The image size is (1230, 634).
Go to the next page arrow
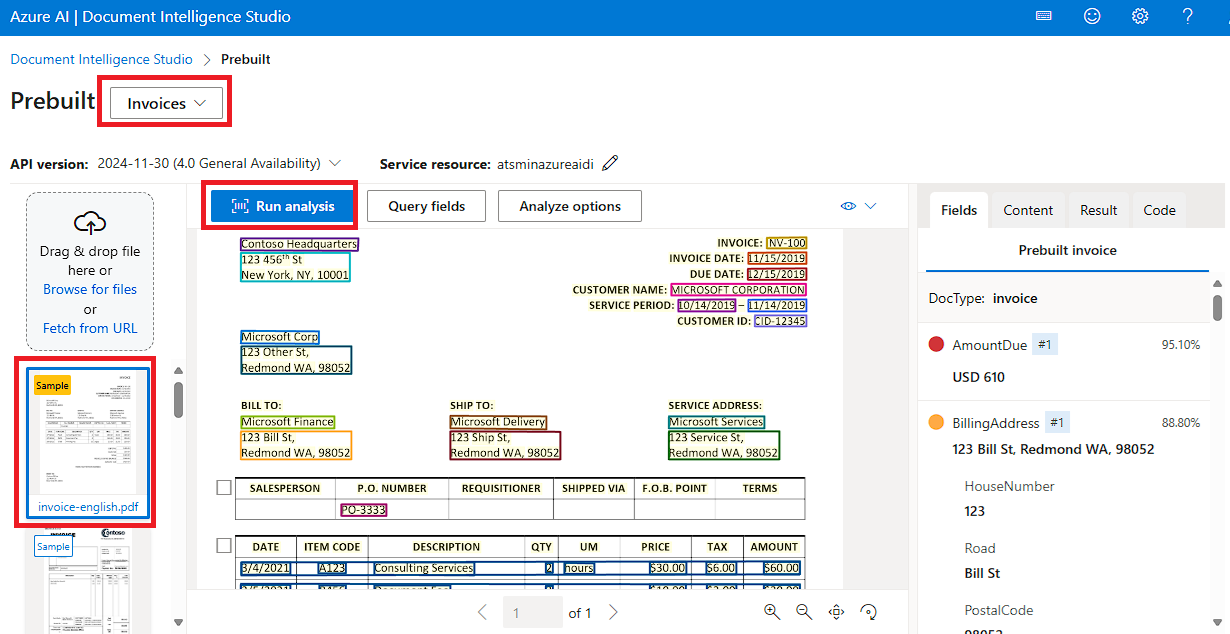pos(614,612)
